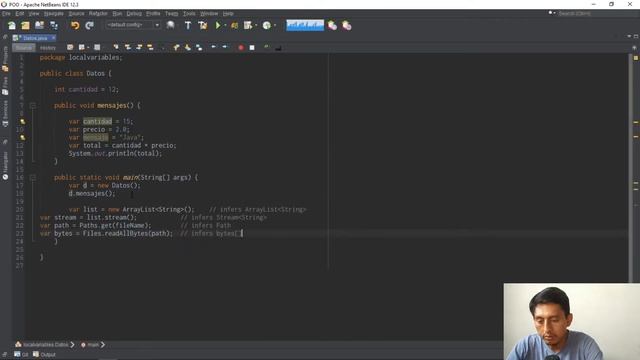Click hint bulb on the mensaje line
Viewport: 640px width, 360px height.
[x=22, y=138]
